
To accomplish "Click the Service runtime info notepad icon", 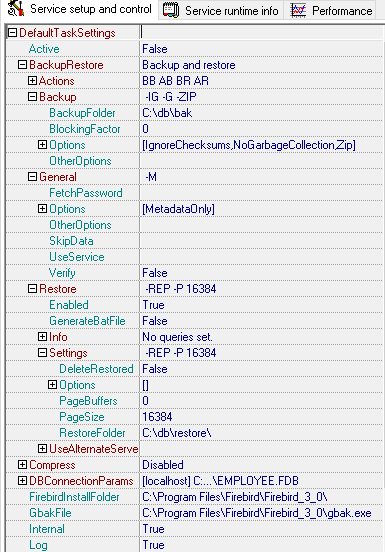I will click(x=171, y=10).
